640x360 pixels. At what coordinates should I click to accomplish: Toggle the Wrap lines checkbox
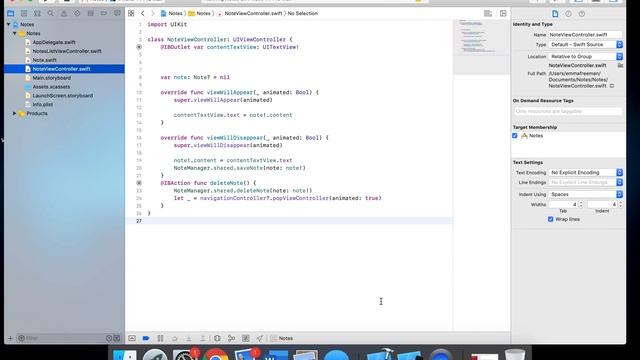pyautogui.click(x=551, y=219)
